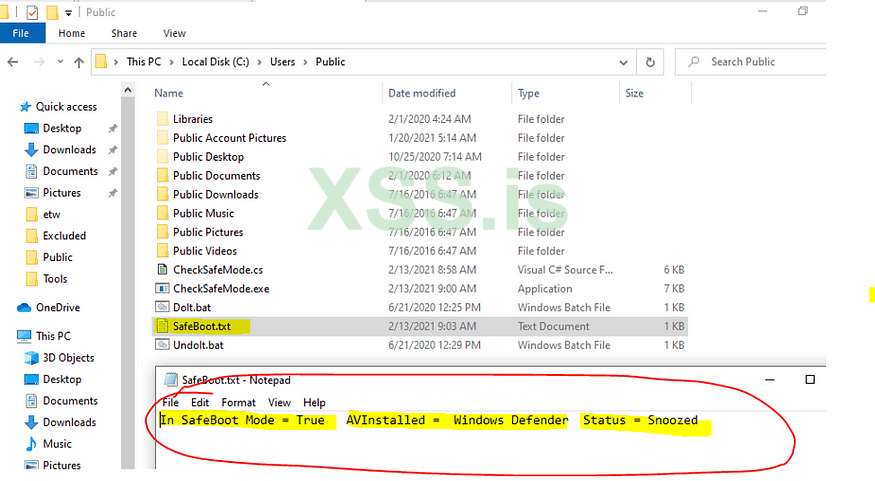The image size is (875, 481).
Task: Select Downloads under Quick access
Action: [x=69, y=150]
